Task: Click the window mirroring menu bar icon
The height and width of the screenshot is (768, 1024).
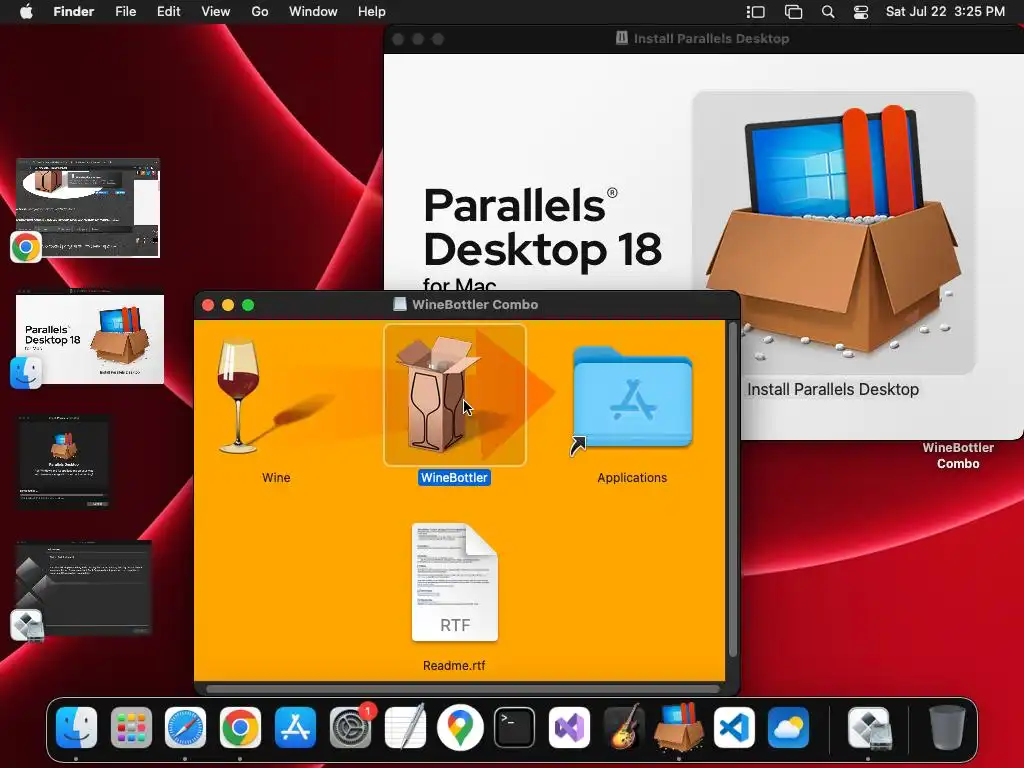Action: coord(793,12)
